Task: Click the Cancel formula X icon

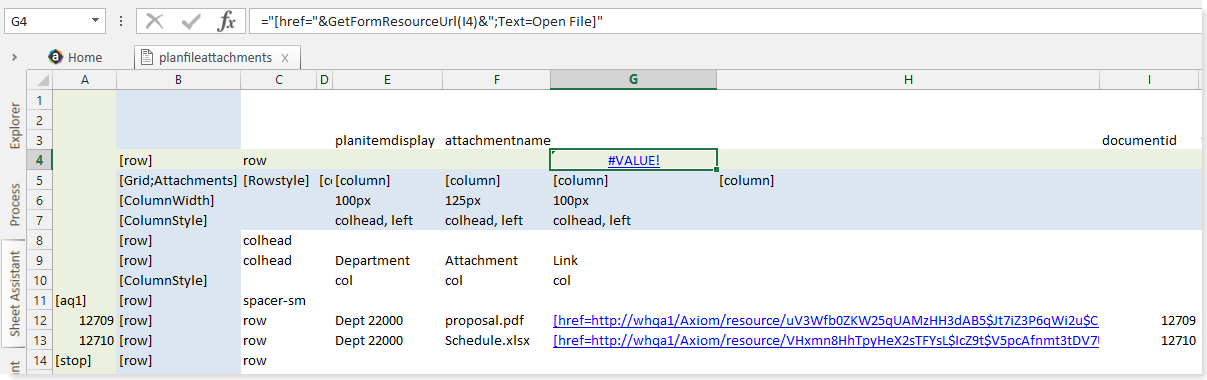Action: pos(155,20)
